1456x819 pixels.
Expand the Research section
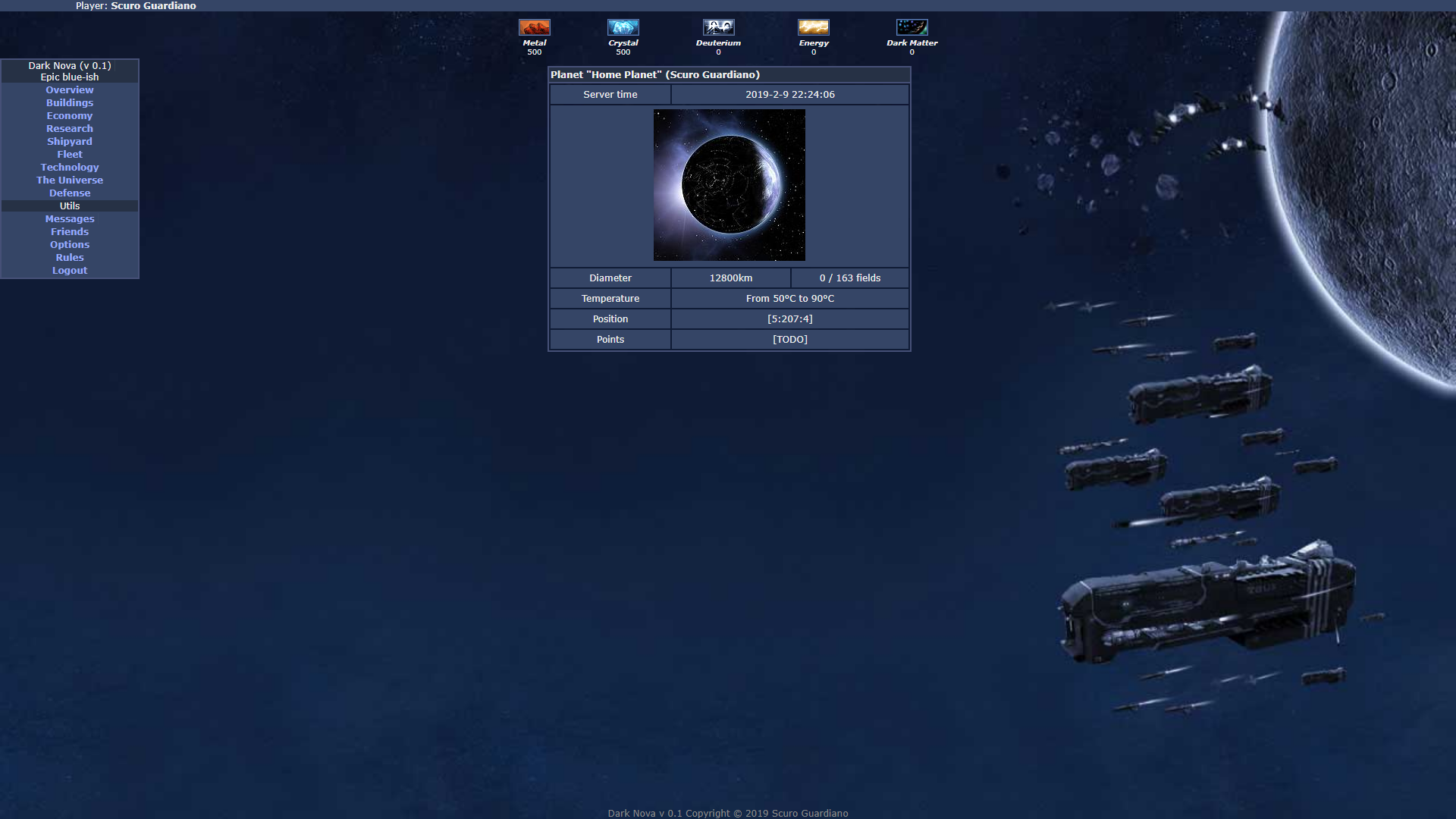(x=69, y=128)
